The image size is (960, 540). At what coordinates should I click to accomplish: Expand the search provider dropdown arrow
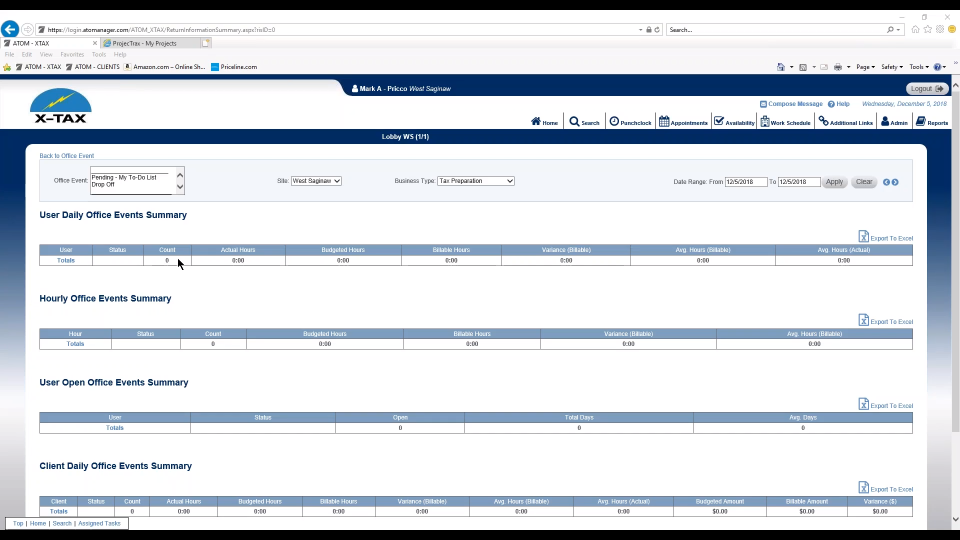898,29
